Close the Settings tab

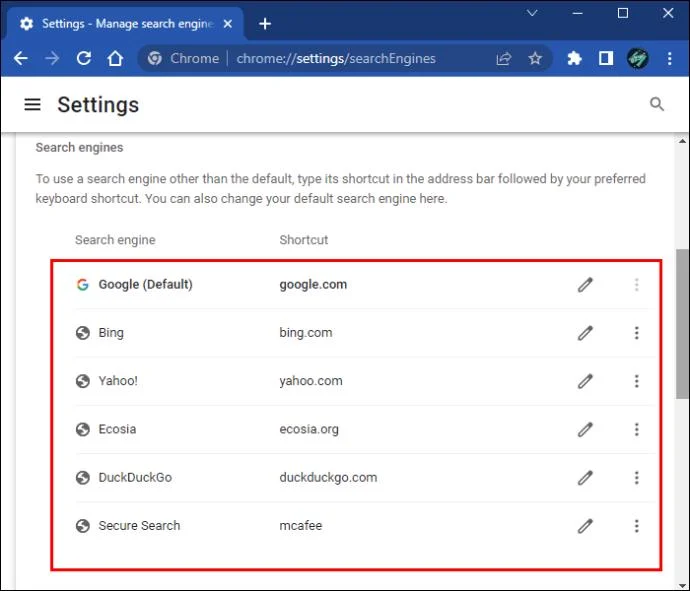point(228,24)
